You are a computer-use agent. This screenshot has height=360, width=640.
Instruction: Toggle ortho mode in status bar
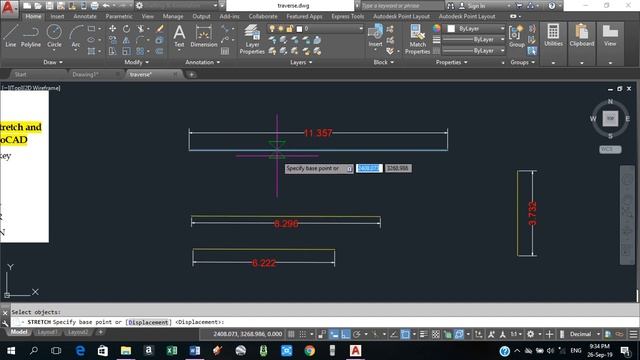point(345,334)
